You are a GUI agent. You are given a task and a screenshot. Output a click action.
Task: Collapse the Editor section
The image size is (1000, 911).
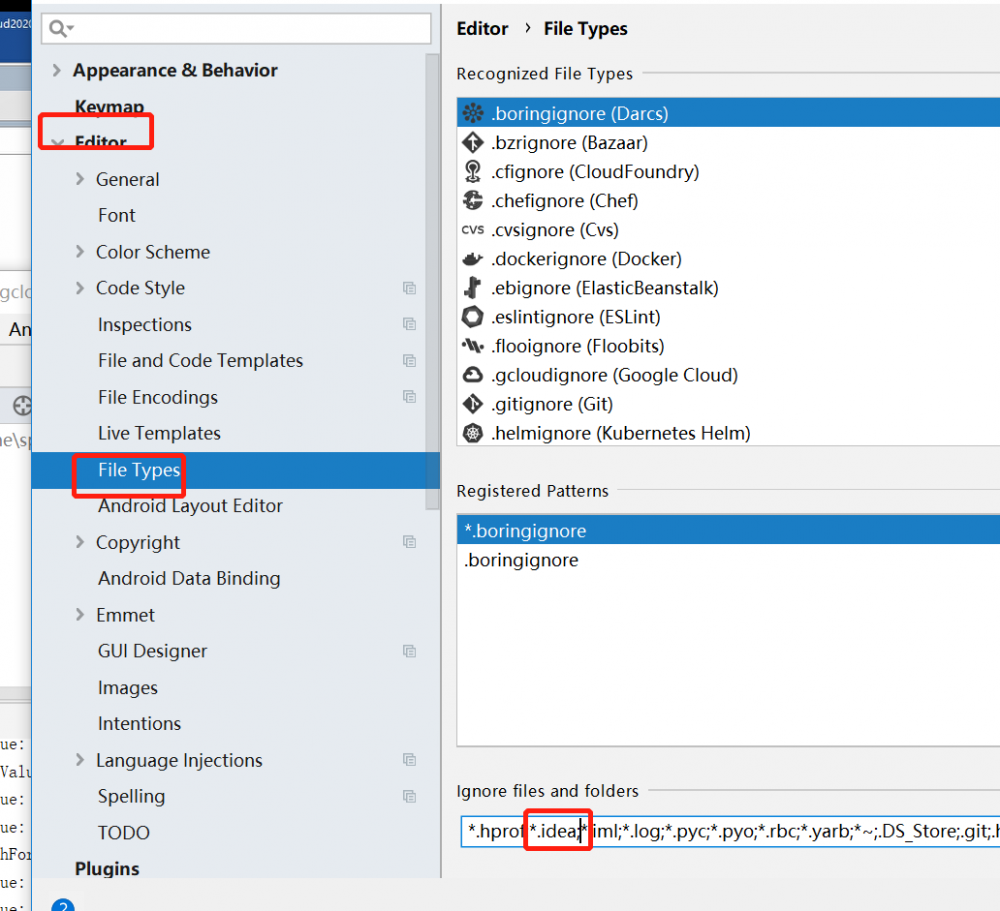tap(57, 142)
